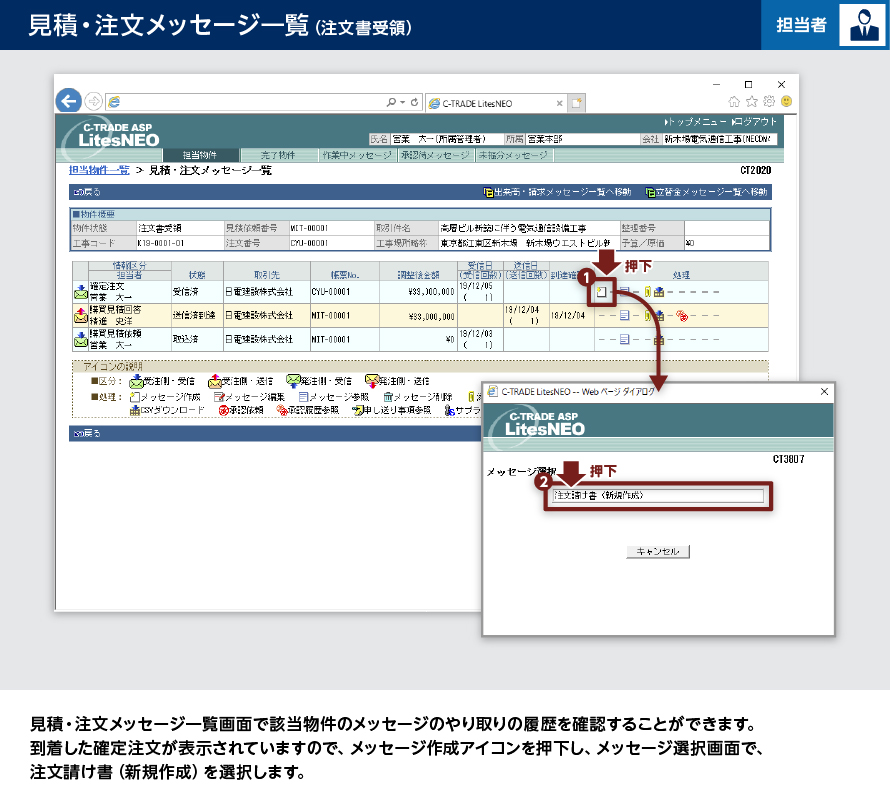890x810 pixels.
Task: Click the approval request icon in 積算見積回答 row
Action: tap(682, 316)
